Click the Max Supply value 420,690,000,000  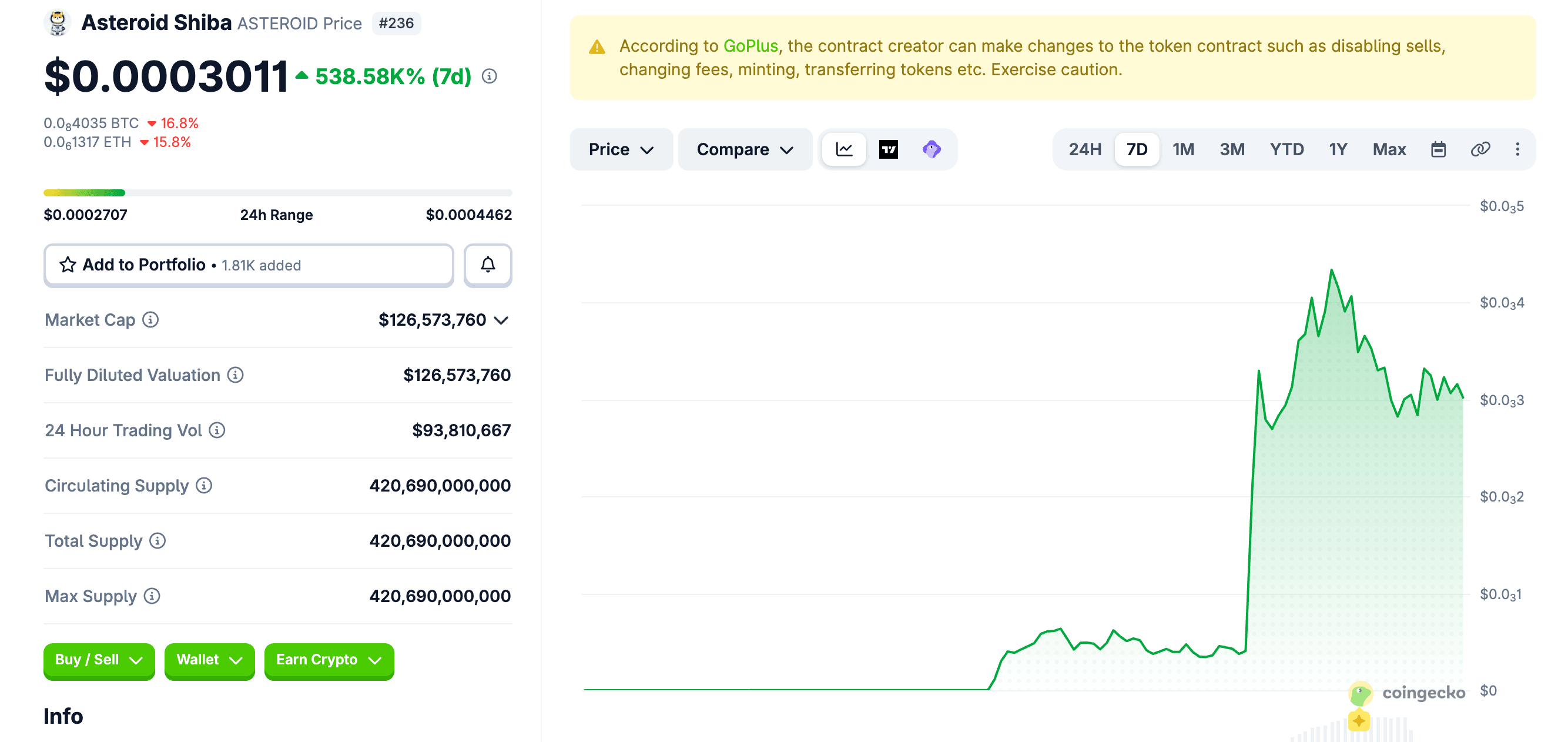point(440,596)
